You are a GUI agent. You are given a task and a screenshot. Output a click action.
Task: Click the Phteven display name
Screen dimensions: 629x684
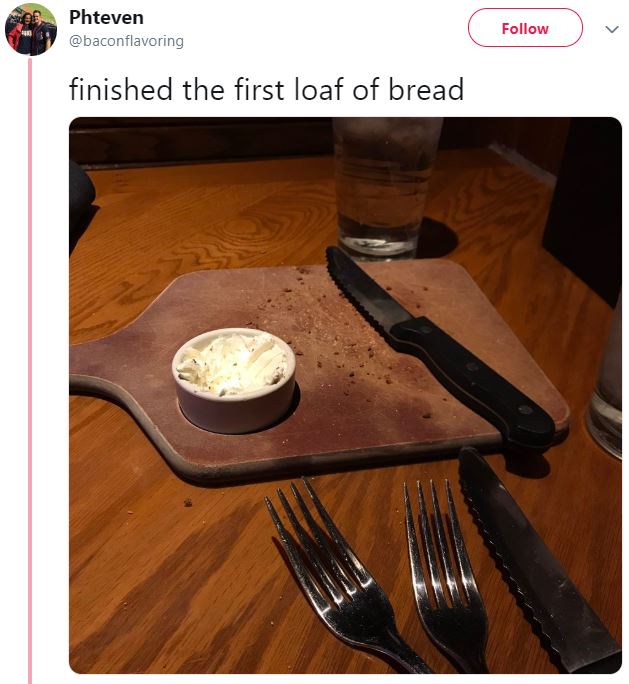point(106,17)
